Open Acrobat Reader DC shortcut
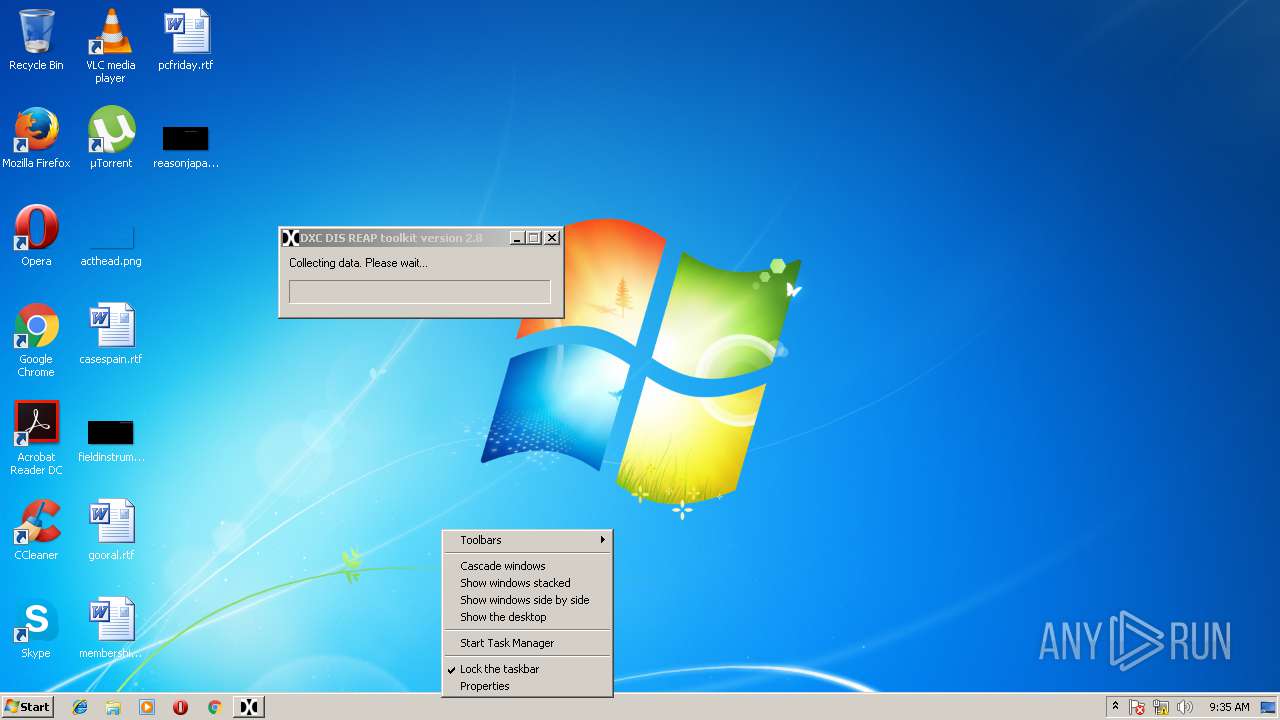Viewport: 1280px width, 720px height. tap(36, 438)
